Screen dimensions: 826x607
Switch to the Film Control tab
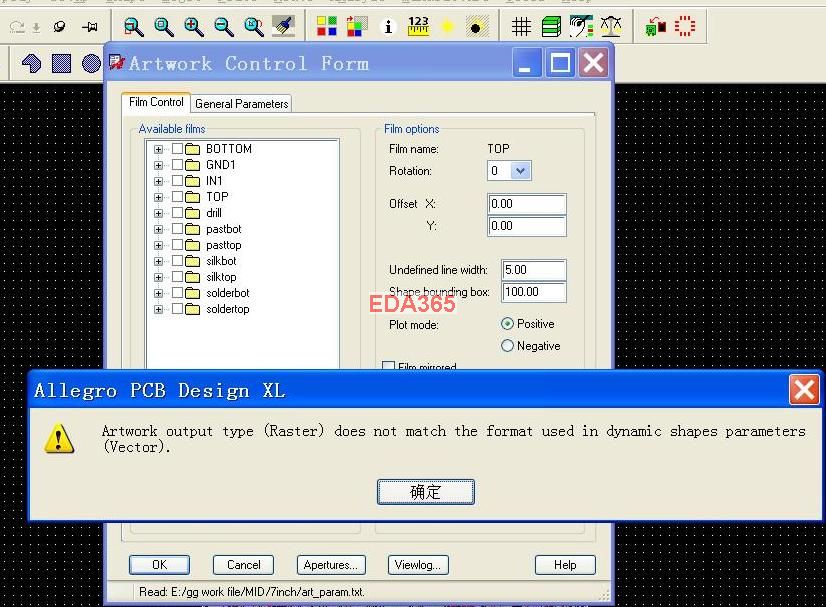click(156, 102)
